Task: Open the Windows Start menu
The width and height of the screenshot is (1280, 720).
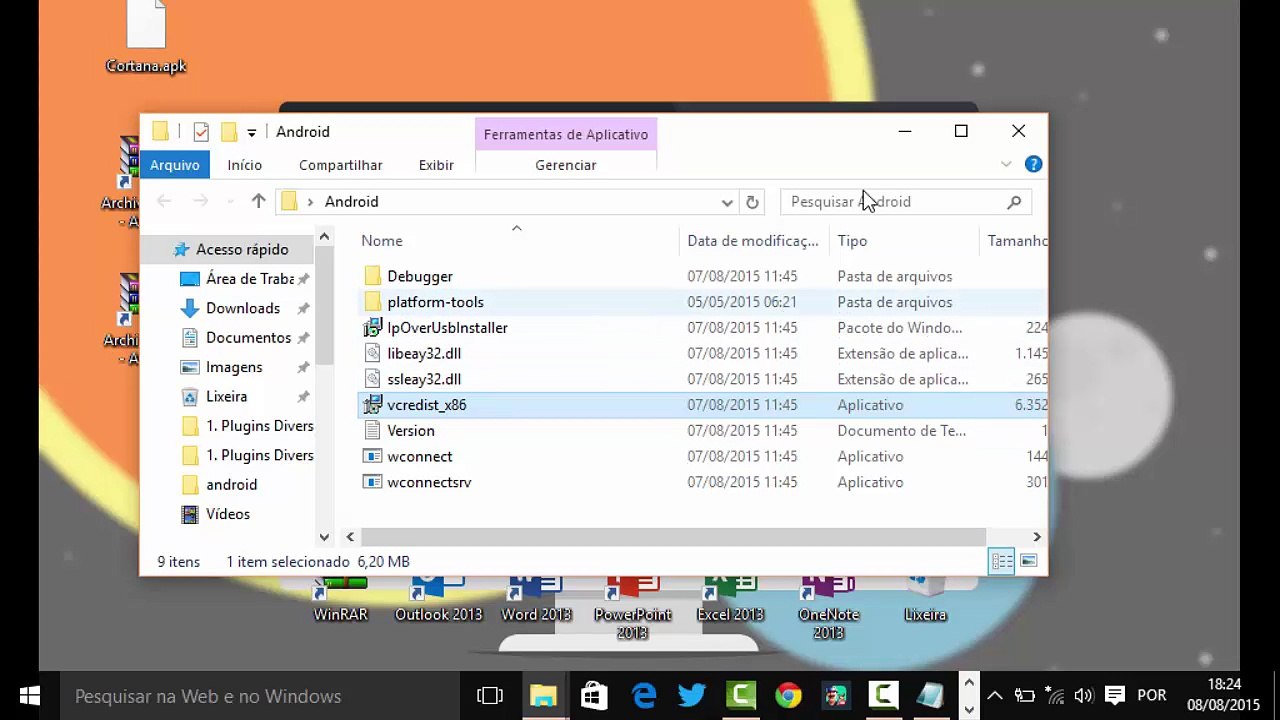Action: coord(29,696)
